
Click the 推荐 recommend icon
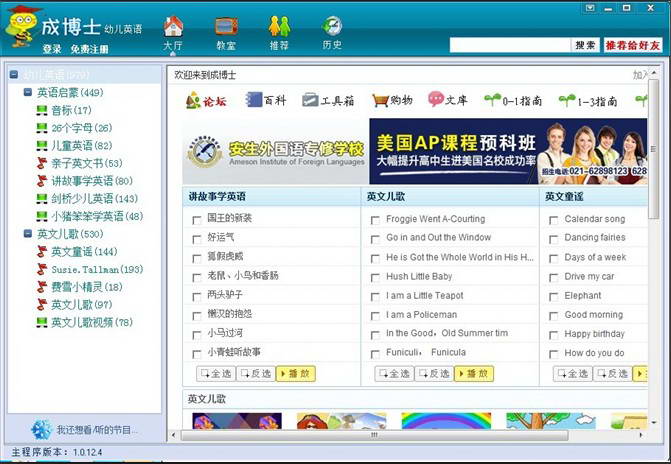(279, 27)
